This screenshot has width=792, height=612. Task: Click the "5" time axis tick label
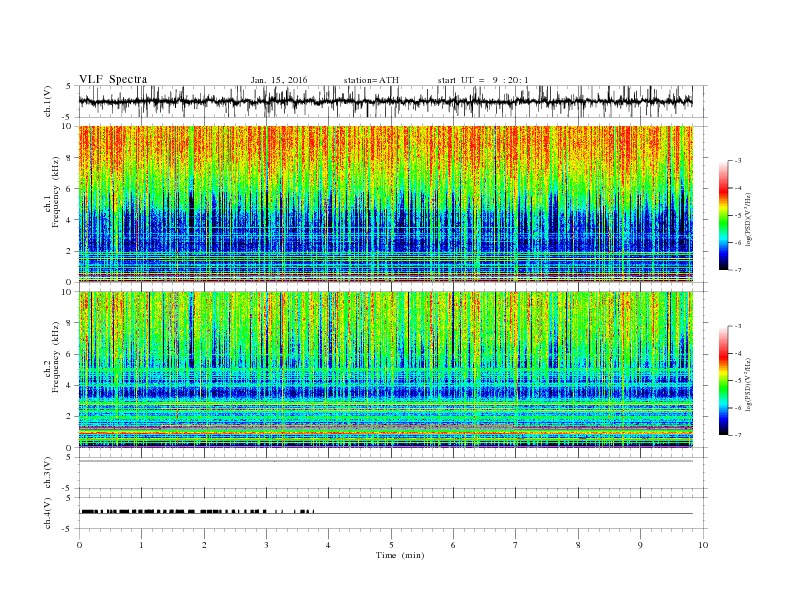pyautogui.click(x=391, y=545)
